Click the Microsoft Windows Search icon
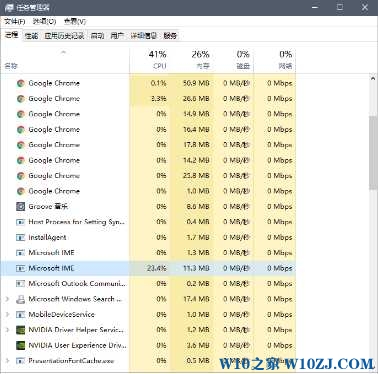 (21, 299)
